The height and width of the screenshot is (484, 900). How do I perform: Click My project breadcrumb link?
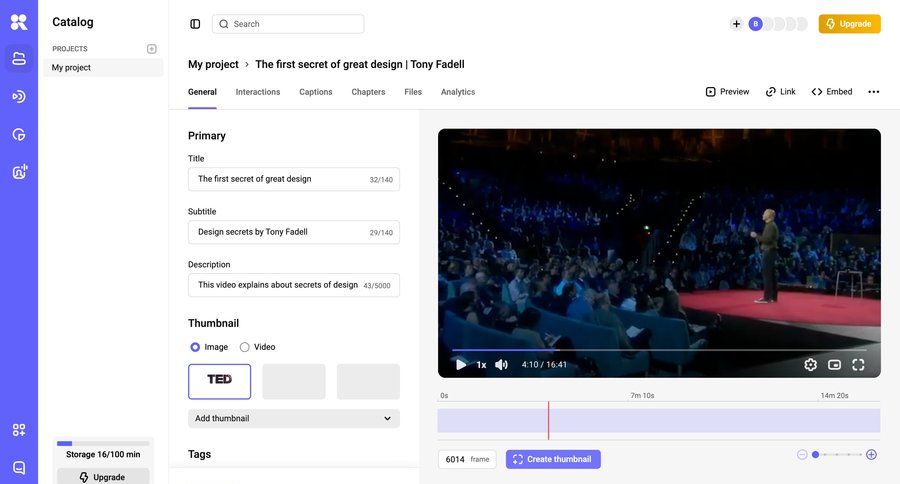[213, 64]
